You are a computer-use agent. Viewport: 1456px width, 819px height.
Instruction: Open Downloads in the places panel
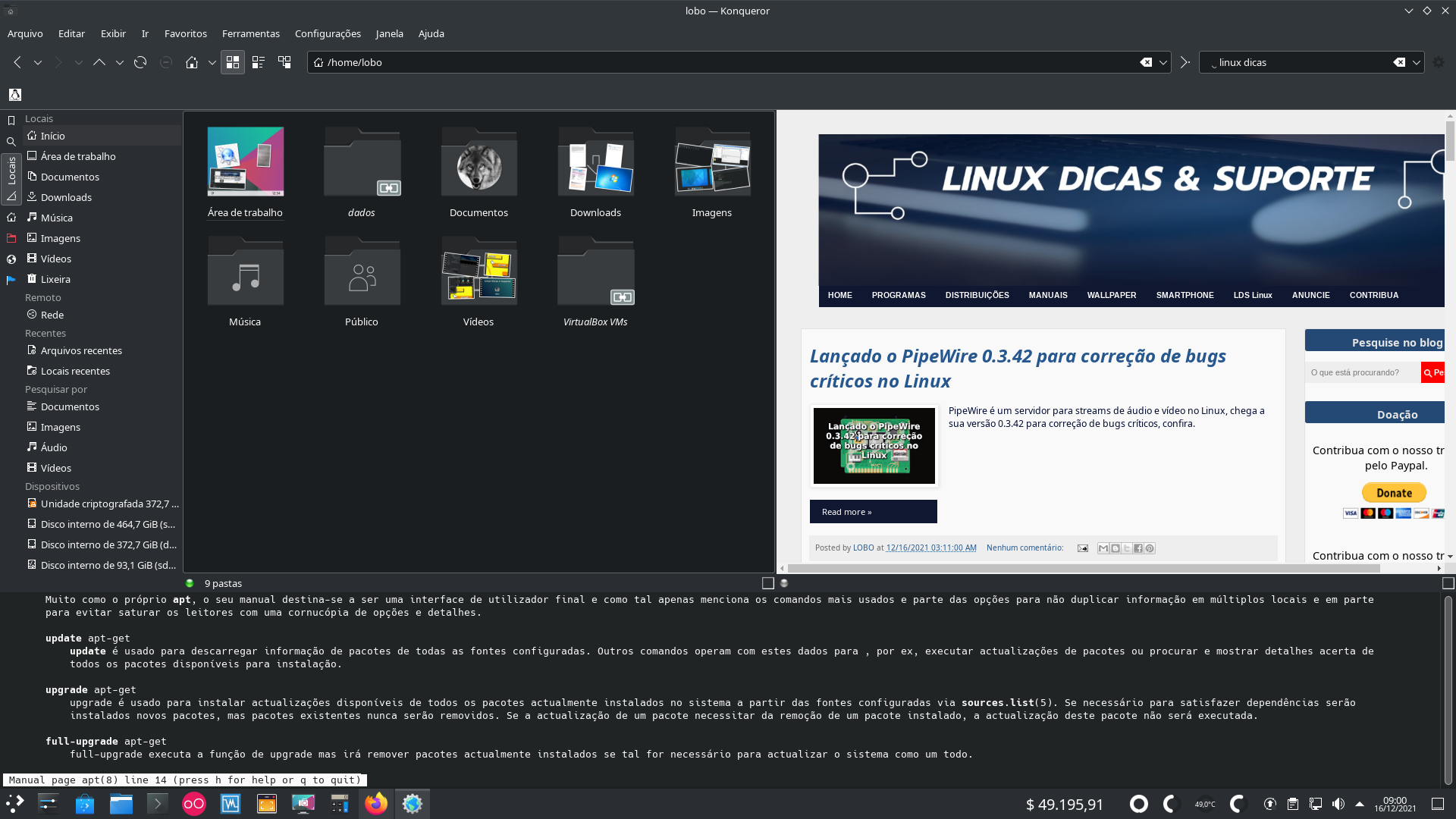pyautogui.click(x=102, y=197)
